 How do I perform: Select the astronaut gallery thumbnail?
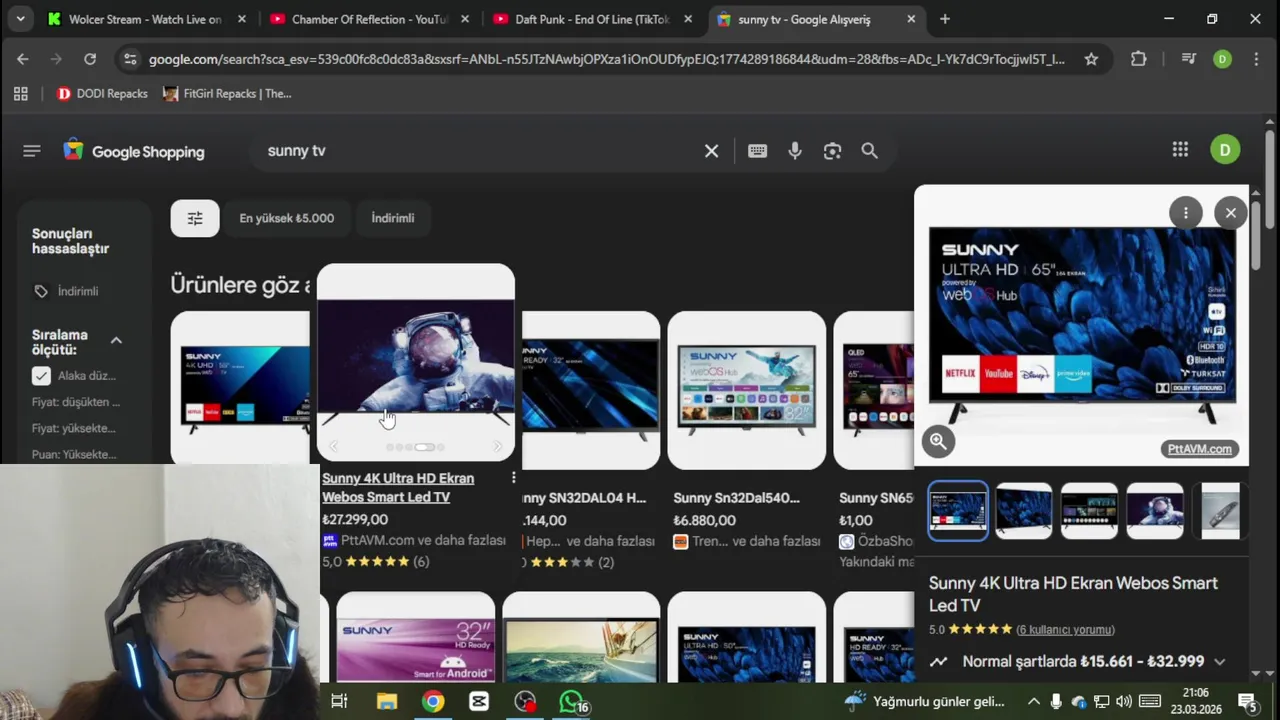click(1155, 511)
